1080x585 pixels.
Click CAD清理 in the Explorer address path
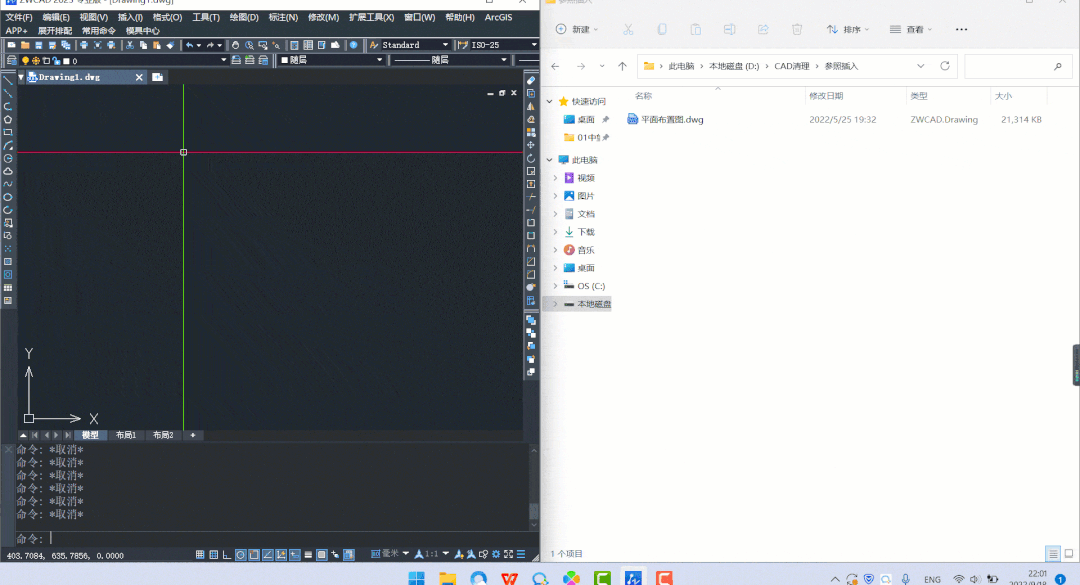[791, 66]
